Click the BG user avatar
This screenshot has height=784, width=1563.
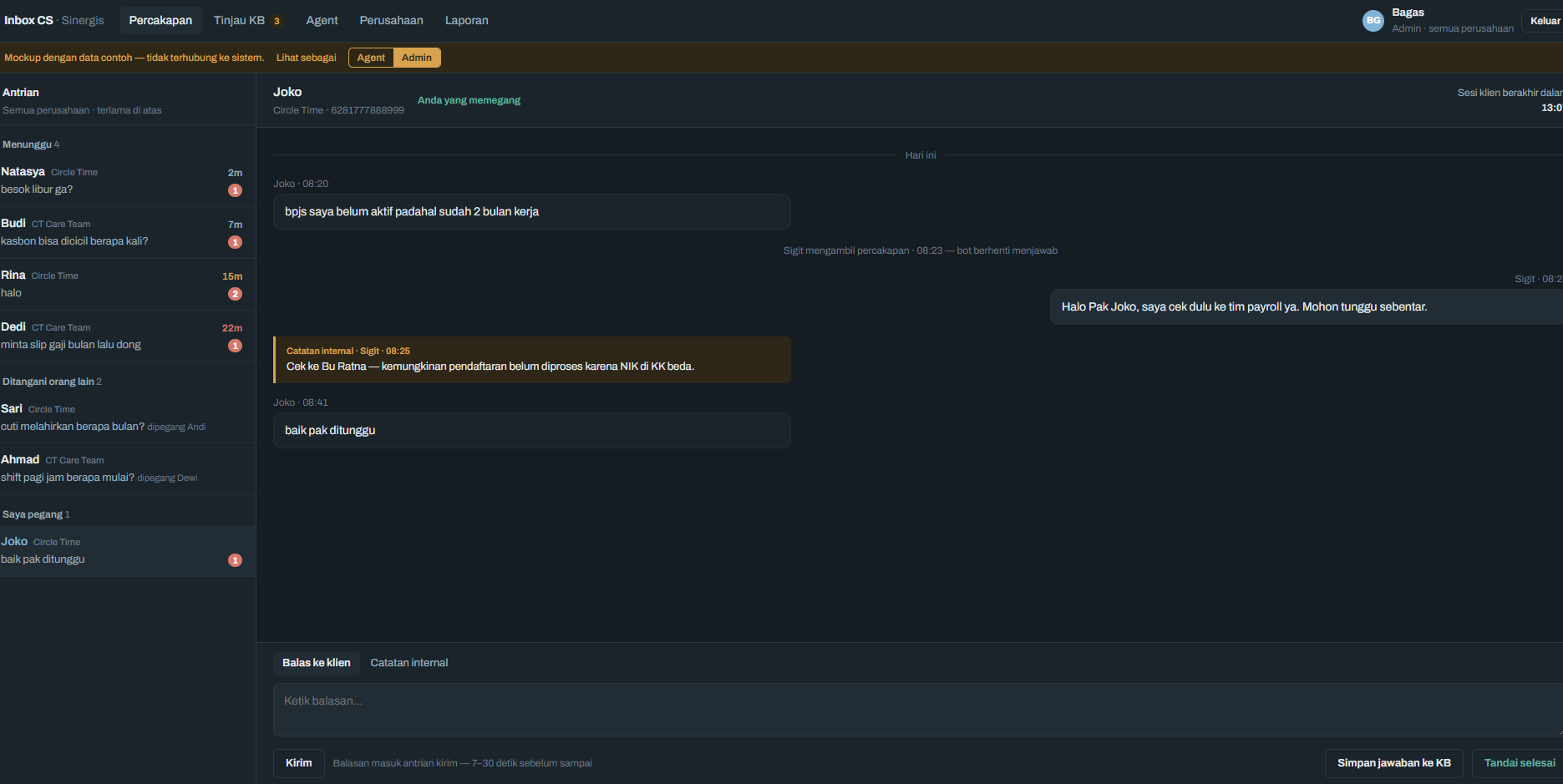[1373, 21]
